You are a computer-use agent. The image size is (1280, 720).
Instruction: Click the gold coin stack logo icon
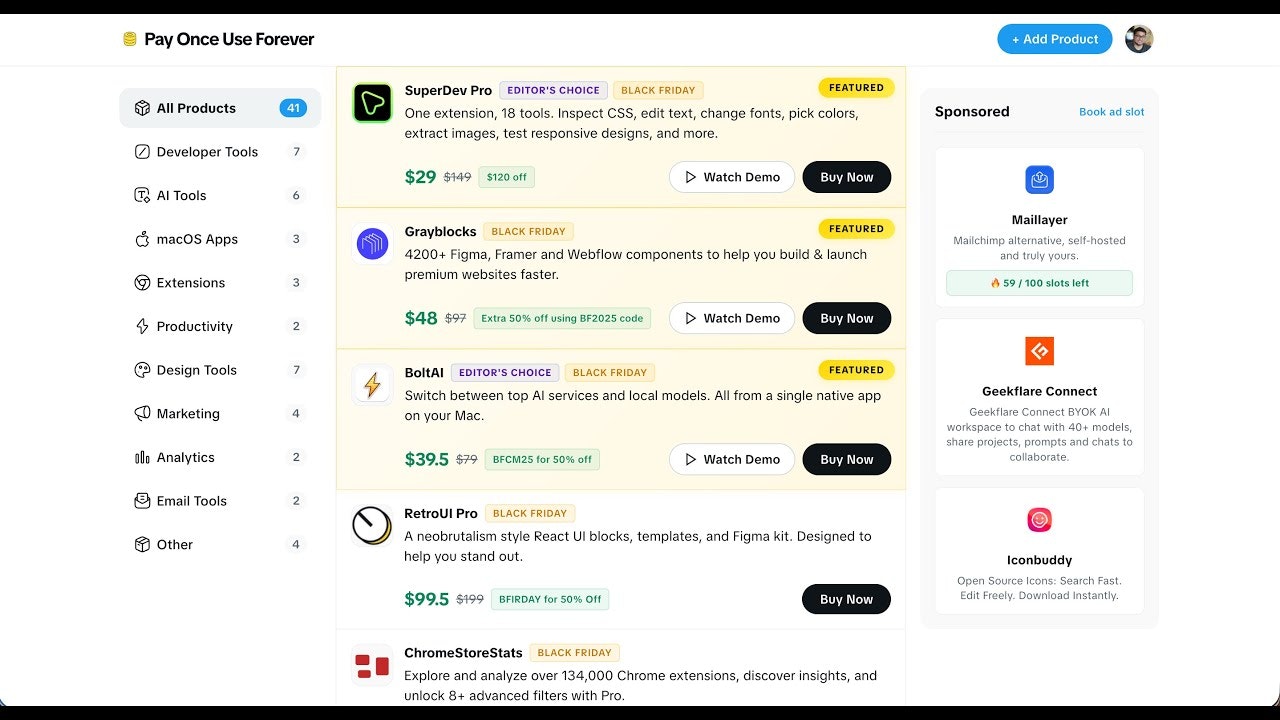[129, 39]
